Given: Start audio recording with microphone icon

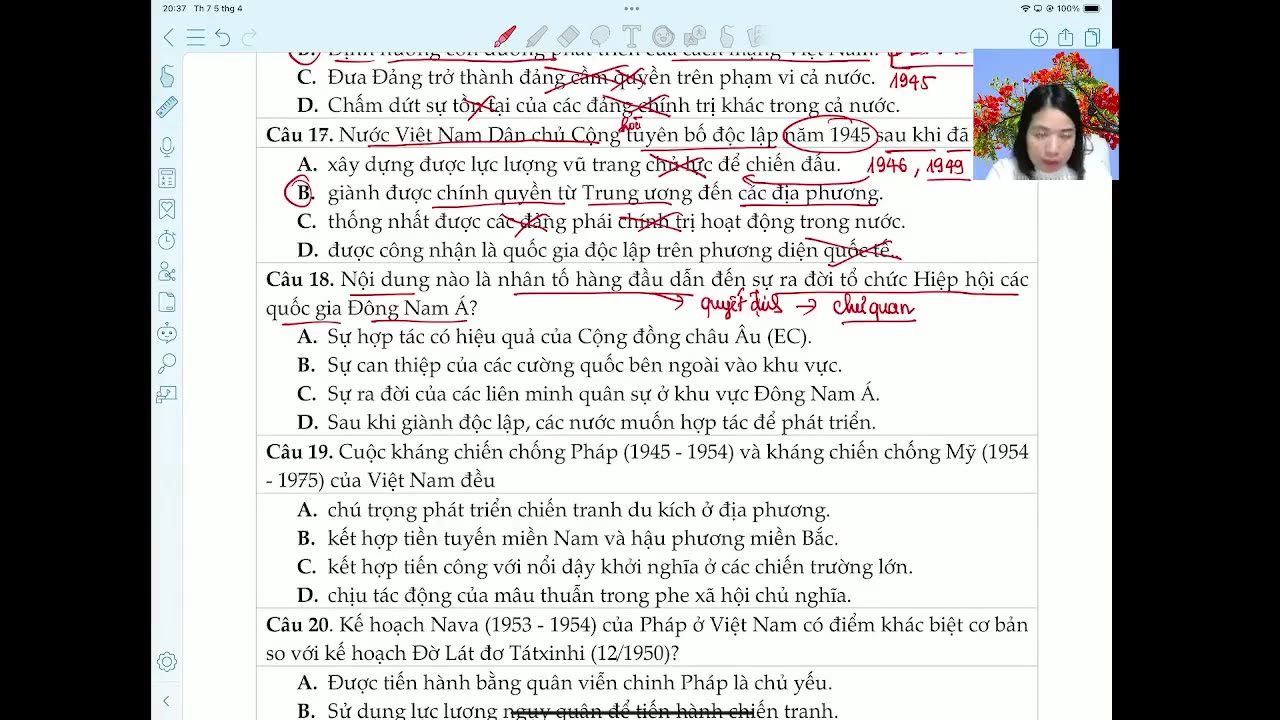Looking at the screenshot, I should click(x=167, y=147).
